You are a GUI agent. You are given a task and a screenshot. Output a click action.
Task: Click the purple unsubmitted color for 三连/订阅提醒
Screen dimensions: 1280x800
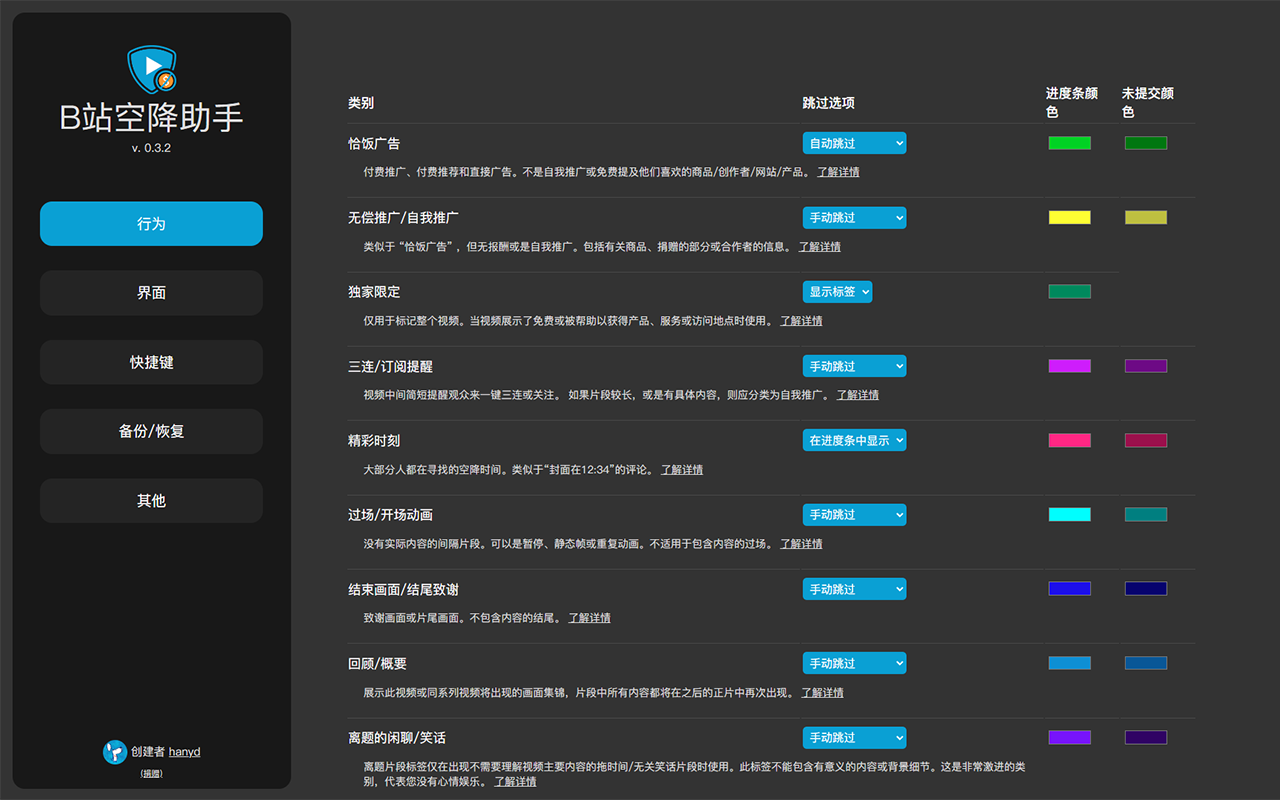coord(1146,365)
